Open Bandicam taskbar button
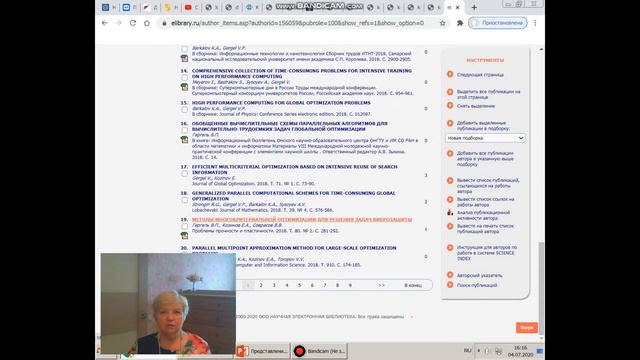This screenshot has width=640, height=360. point(320,351)
